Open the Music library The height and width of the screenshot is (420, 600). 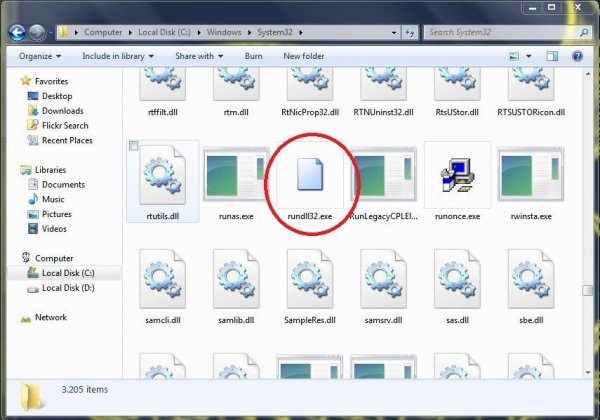tap(53, 199)
